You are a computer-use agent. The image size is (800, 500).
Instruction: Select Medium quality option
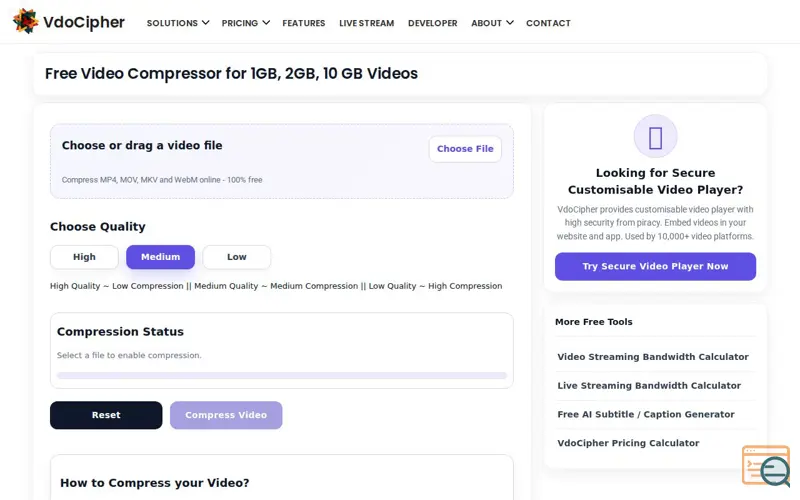tap(160, 257)
